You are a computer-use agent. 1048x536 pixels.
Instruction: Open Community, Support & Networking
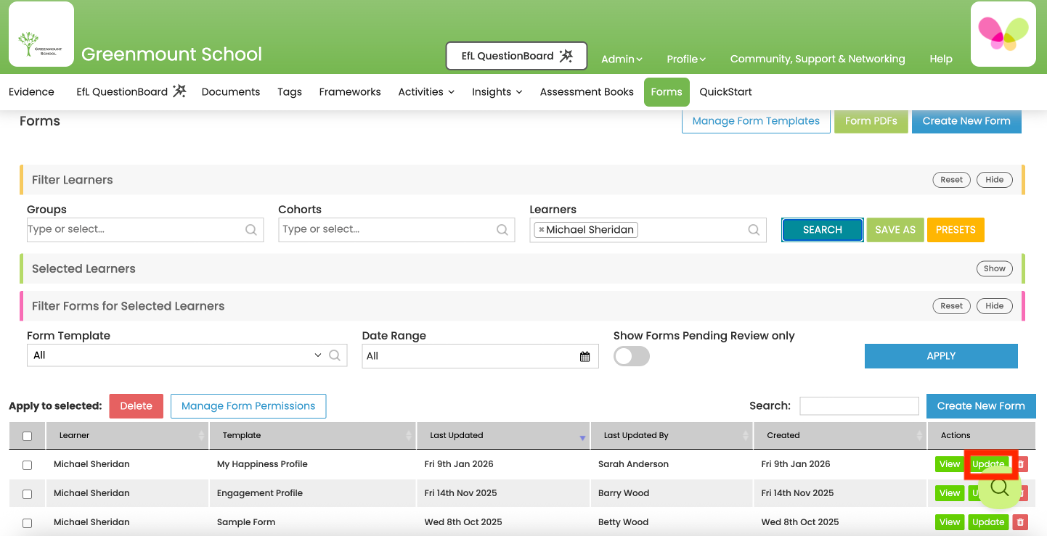click(817, 59)
